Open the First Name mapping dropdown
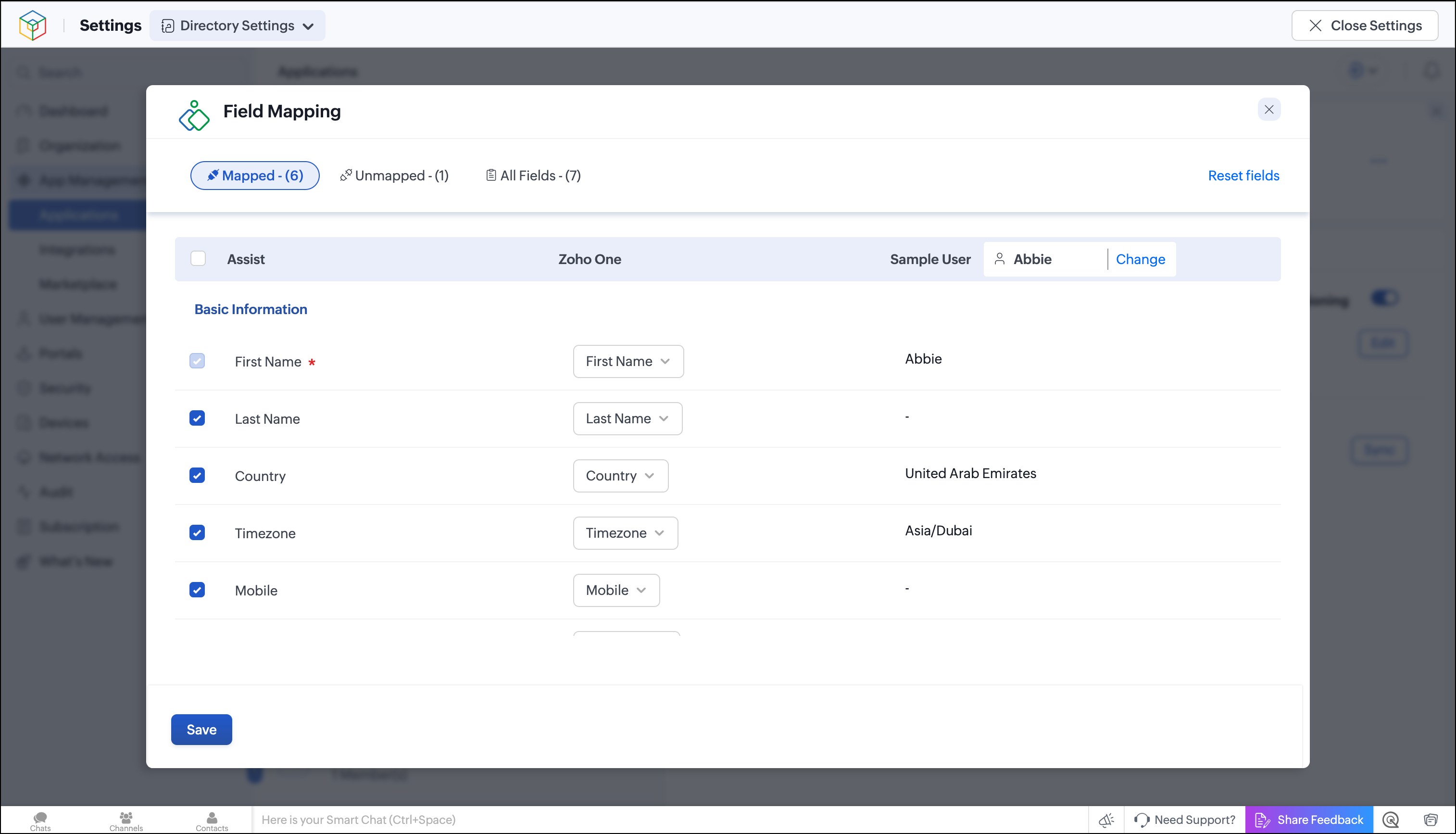This screenshot has height=834, width=1456. click(x=628, y=361)
